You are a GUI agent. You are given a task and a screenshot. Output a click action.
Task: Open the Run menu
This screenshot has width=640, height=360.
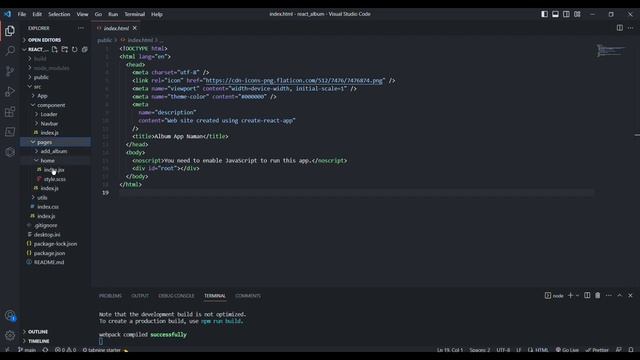pyautogui.click(x=113, y=14)
